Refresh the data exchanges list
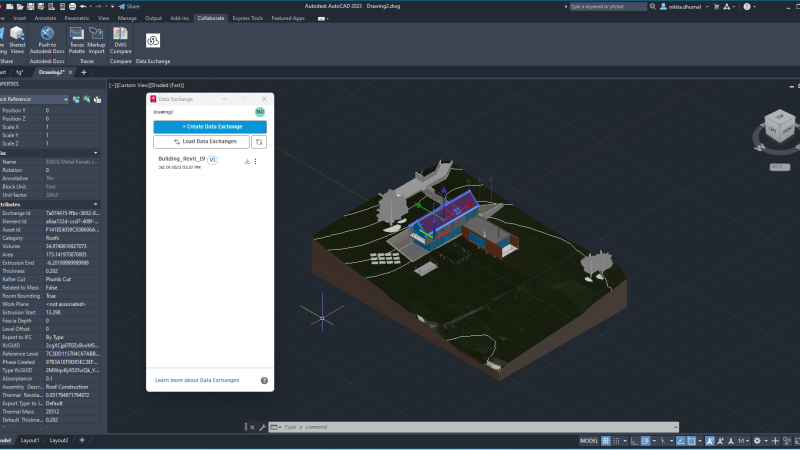The image size is (800, 450). tap(259, 142)
